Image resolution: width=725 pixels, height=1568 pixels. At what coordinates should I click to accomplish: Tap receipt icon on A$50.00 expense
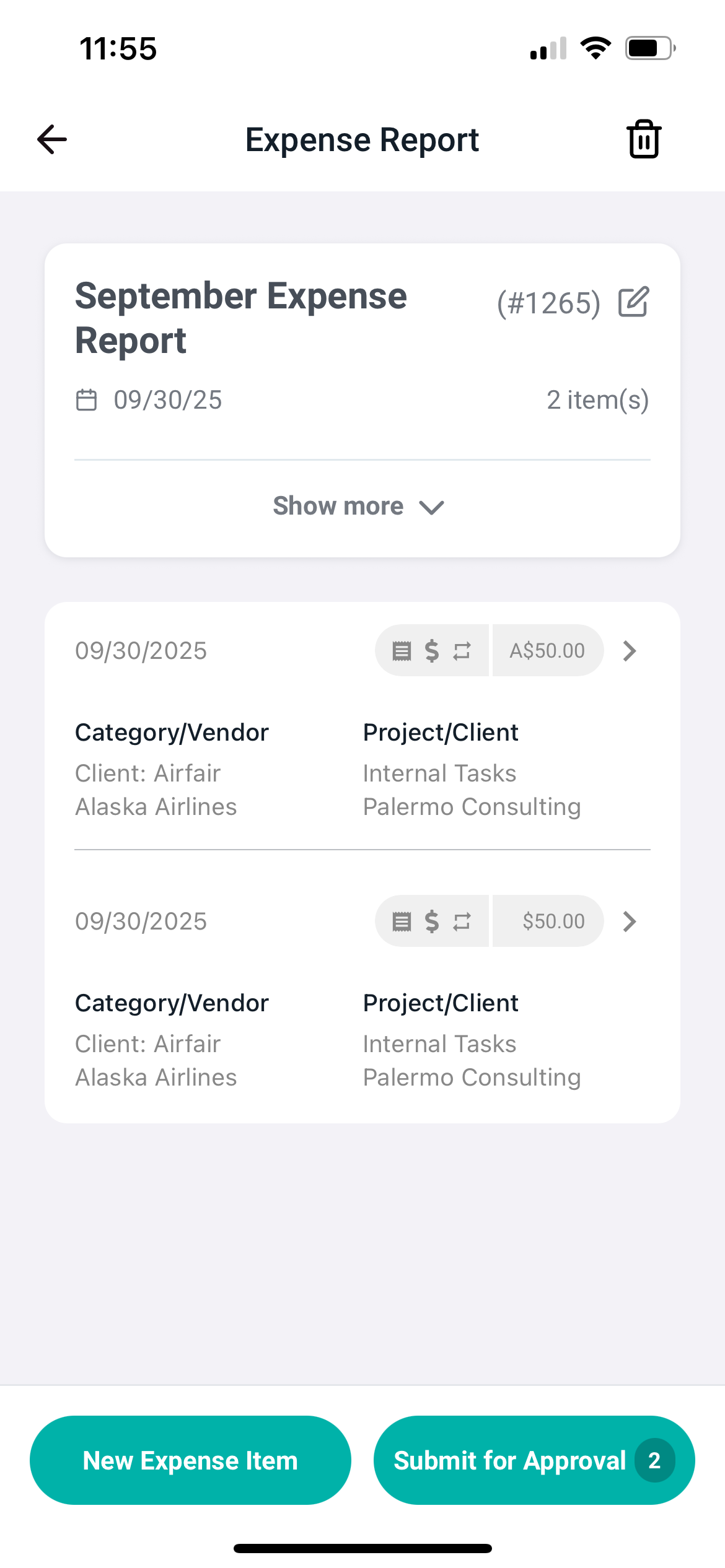pos(402,651)
